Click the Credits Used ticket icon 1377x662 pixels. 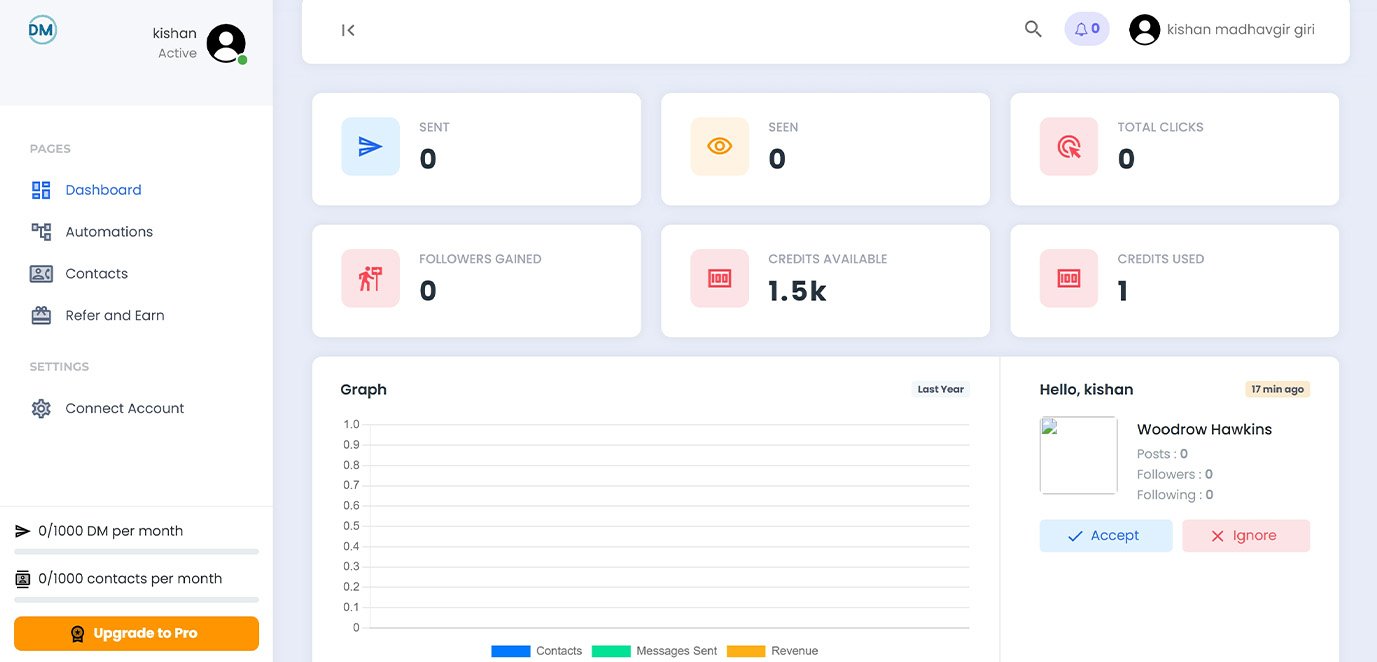[x=1068, y=278]
